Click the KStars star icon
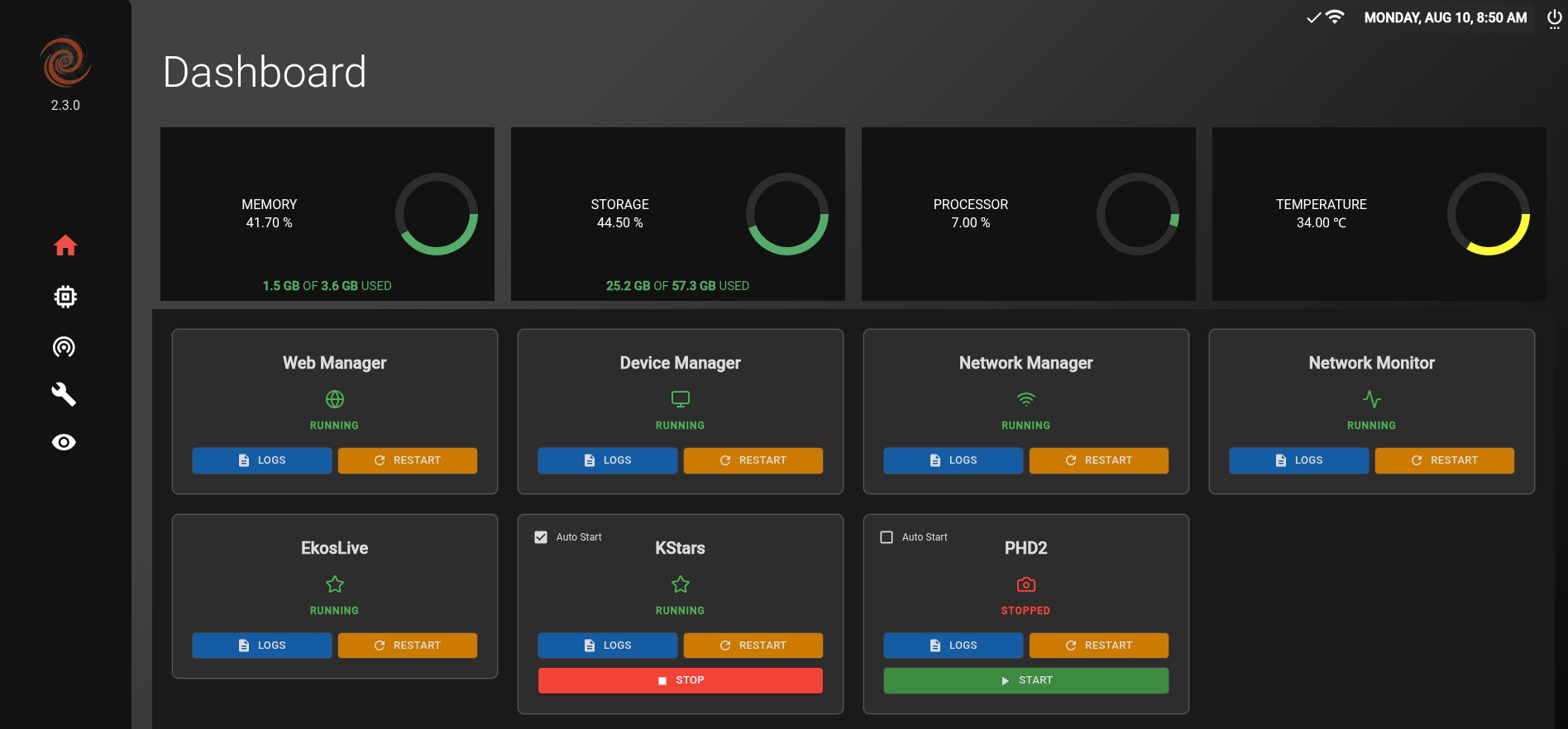Screen dimensions: 1568x729 point(681,584)
